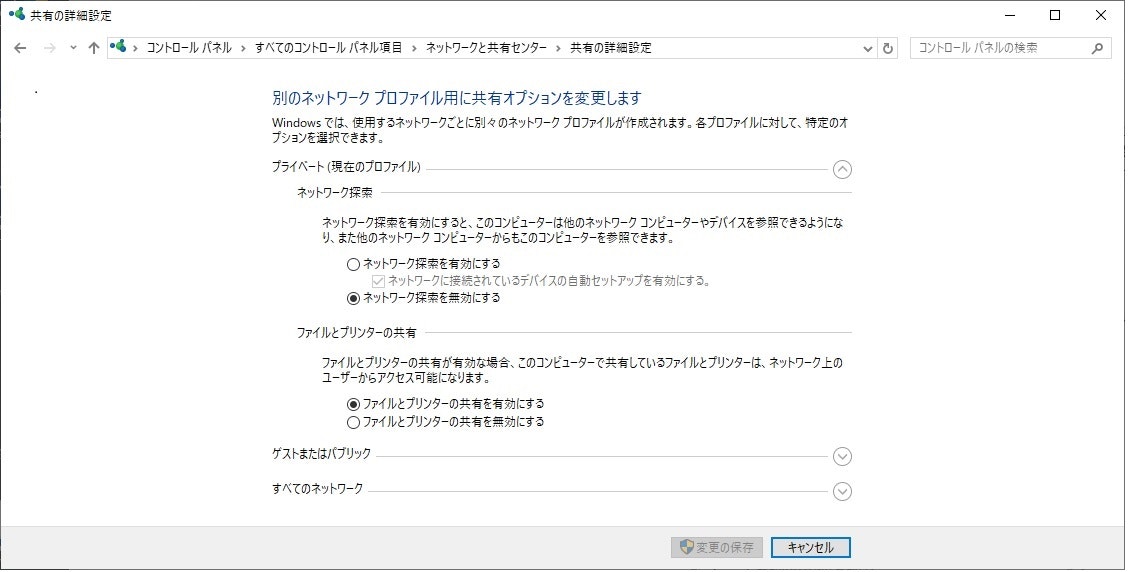1128x572 pixels.
Task: Click the title bar window icon
Action: [17, 14]
